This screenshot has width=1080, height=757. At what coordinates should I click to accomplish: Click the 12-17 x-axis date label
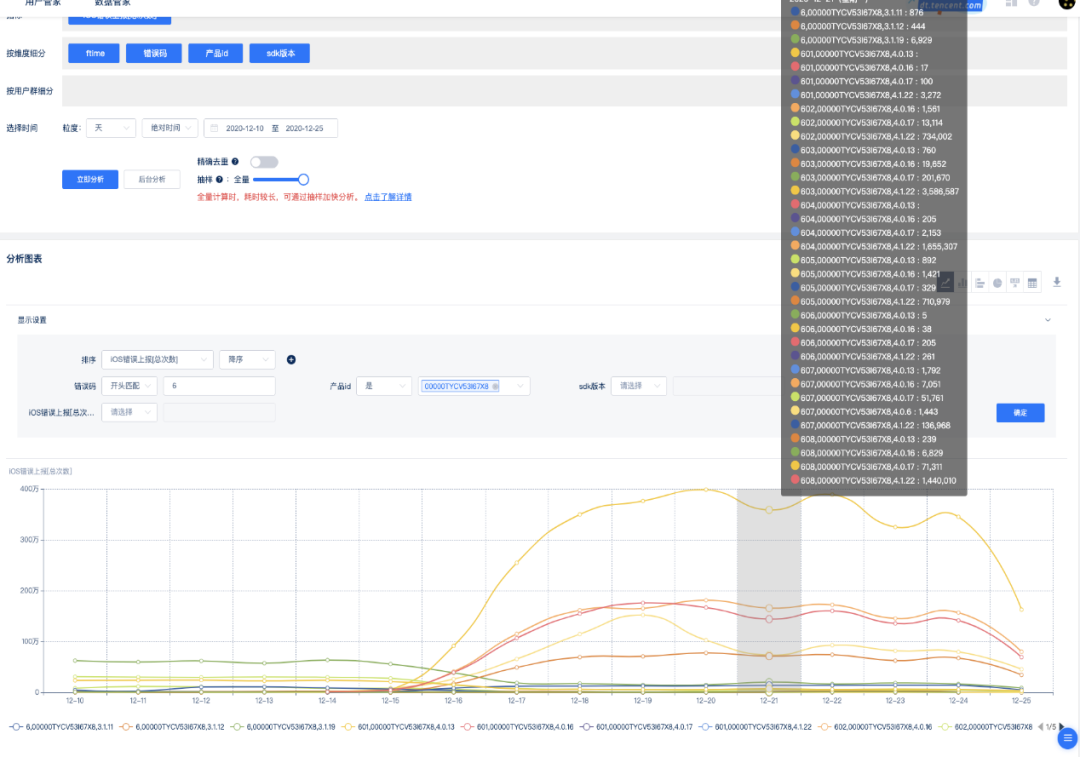tap(517, 701)
